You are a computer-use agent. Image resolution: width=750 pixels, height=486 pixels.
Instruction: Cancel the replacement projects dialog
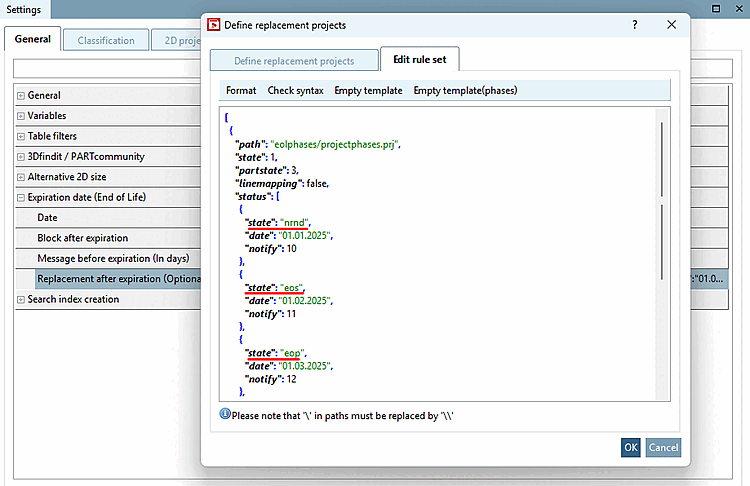pyautogui.click(x=663, y=447)
